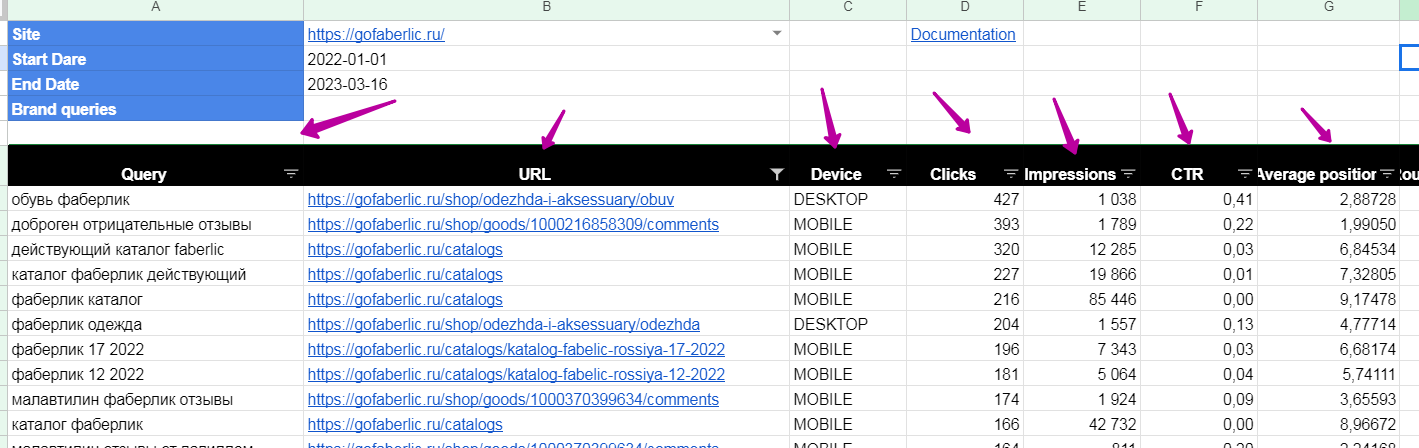Click the https://gofaberlic.ru/ site link
1419x448 pixels.
(x=376, y=34)
